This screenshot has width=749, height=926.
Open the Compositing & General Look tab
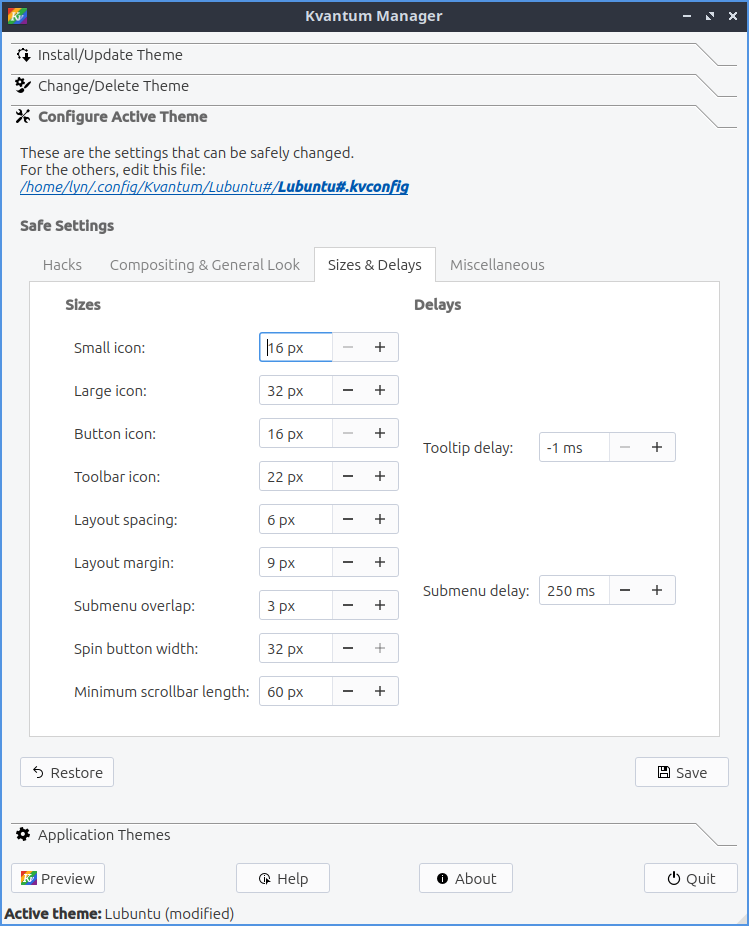tap(205, 265)
